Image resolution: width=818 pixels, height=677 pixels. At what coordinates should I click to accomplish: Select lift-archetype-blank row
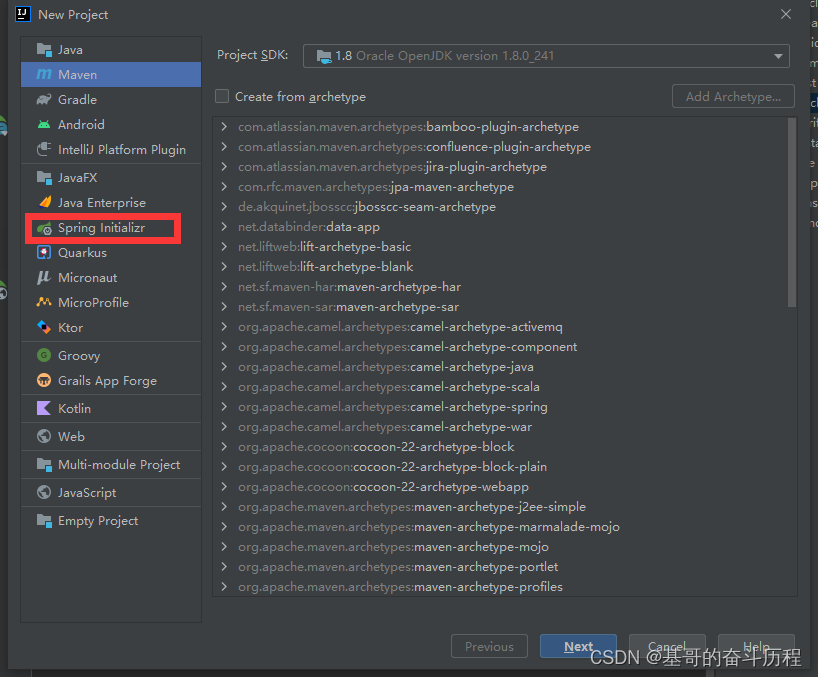click(x=501, y=267)
